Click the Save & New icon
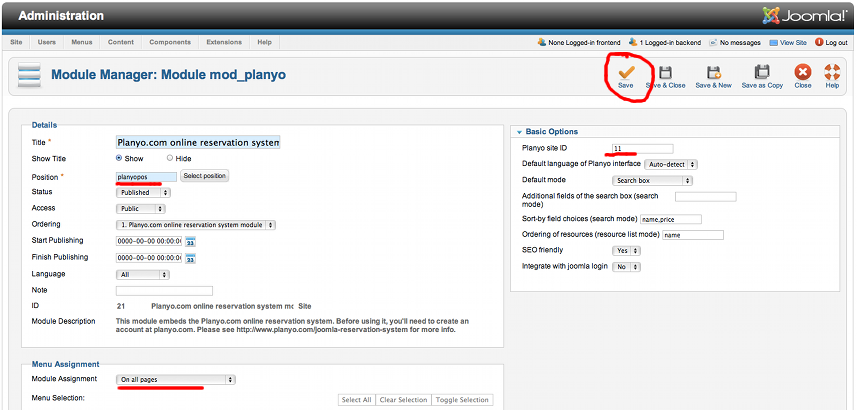Image resolution: width=857 pixels, height=410 pixels. click(x=713, y=72)
